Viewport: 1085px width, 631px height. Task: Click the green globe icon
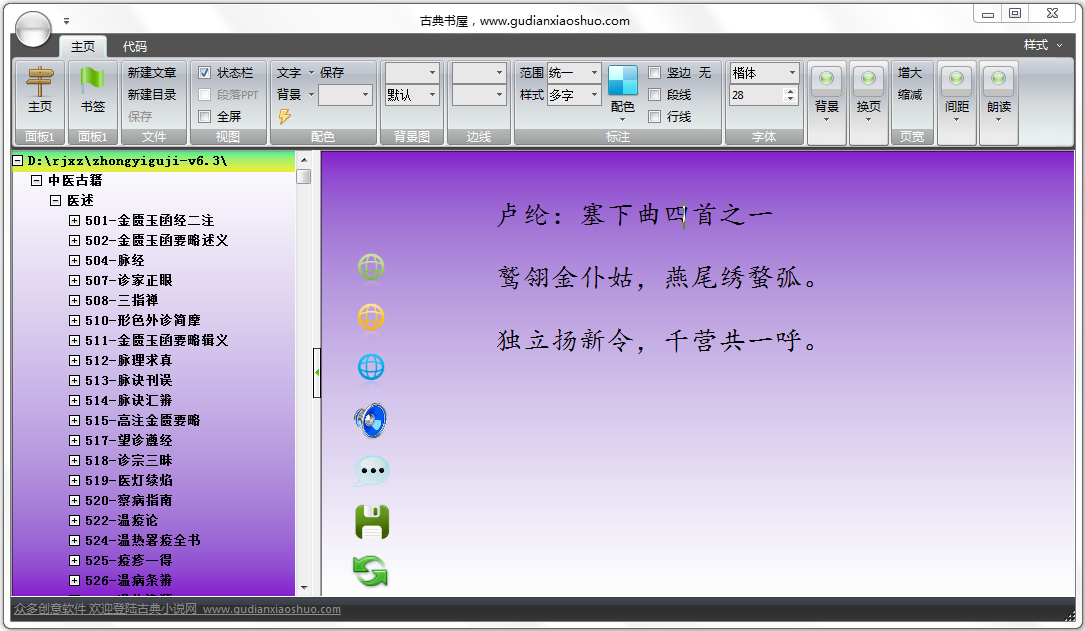pos(372,267)
